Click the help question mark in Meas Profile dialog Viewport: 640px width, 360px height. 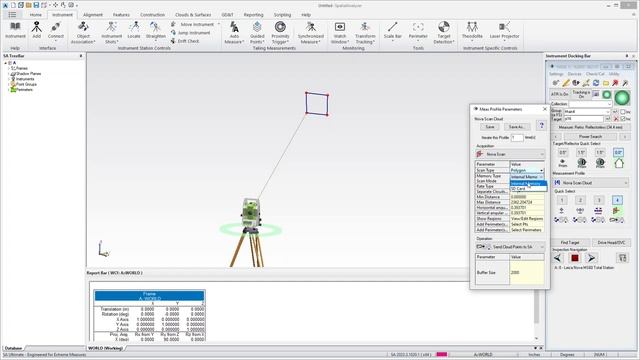tap(542, 126)
